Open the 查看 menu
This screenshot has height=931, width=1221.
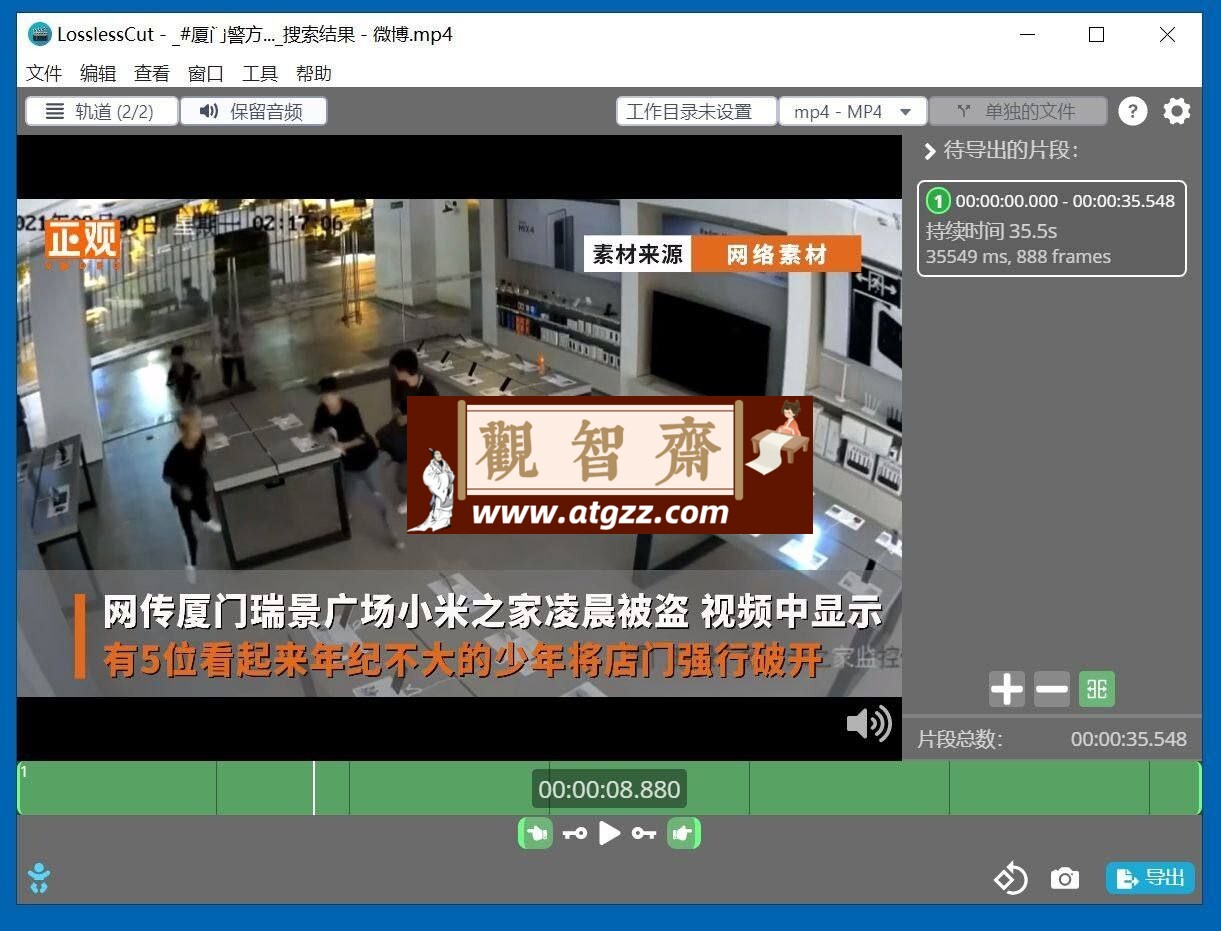[152, 73]
